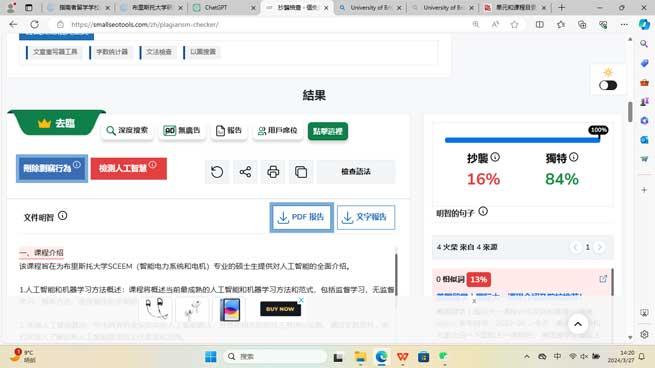
Task: Open Copilot icon in Edge sidebar
Action: 644,25
